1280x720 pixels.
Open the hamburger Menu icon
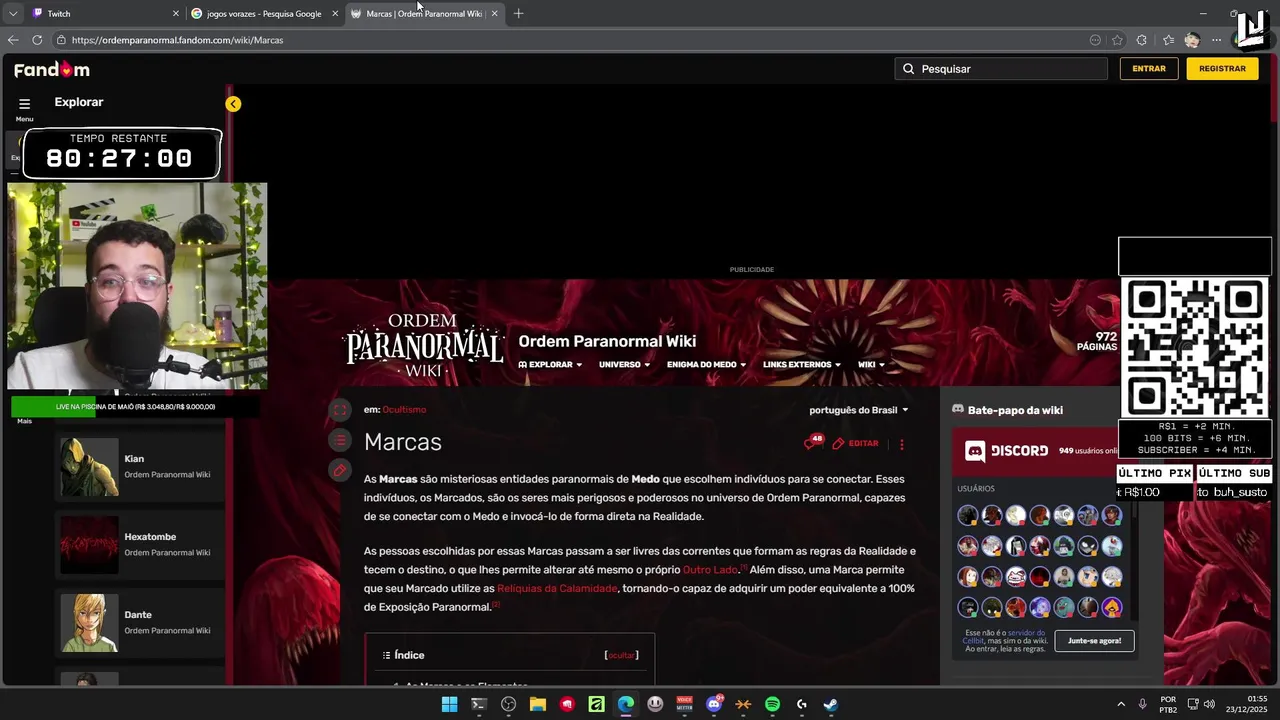click(24, 104)
